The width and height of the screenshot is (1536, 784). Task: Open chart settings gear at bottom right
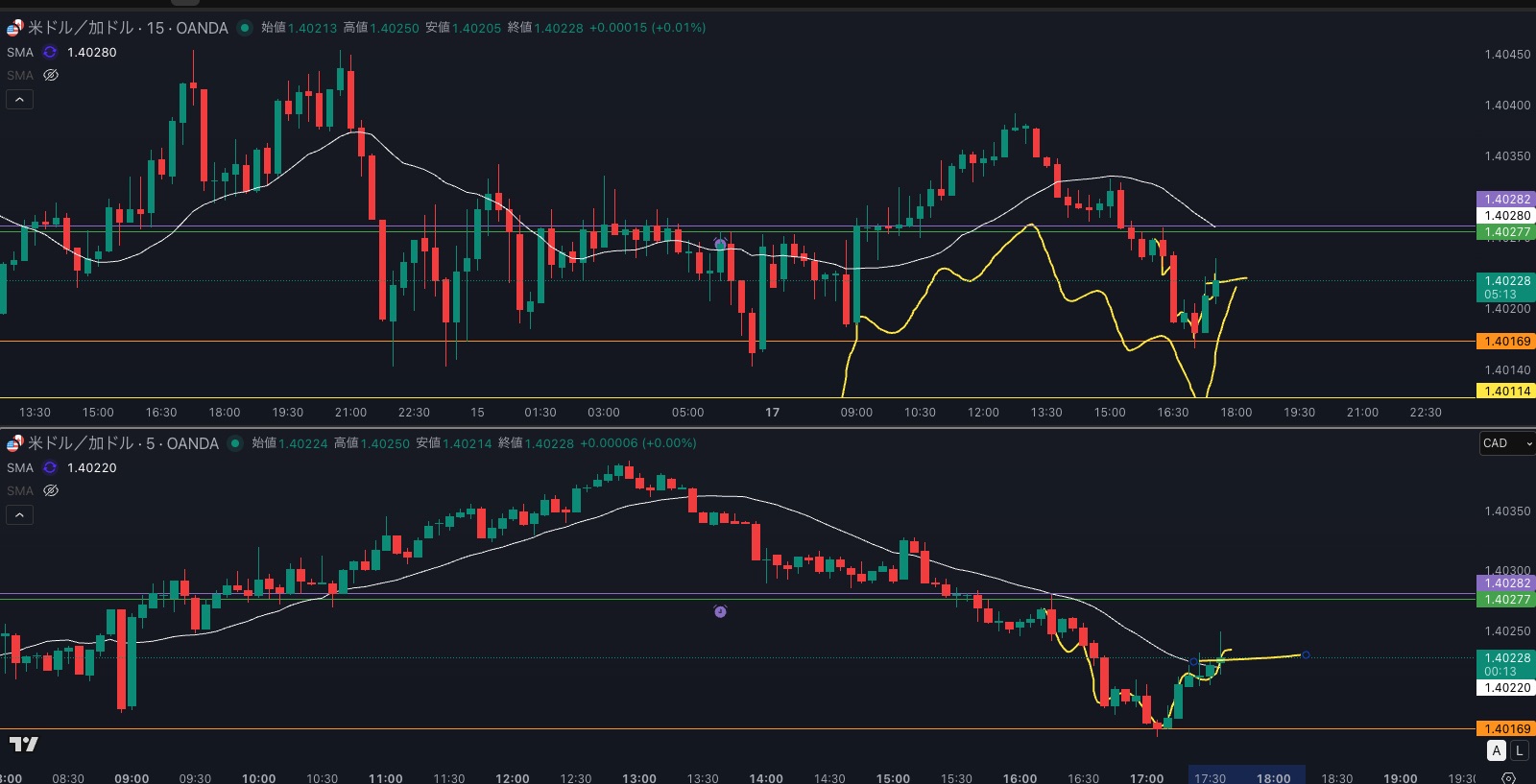tap(1508, 777)
